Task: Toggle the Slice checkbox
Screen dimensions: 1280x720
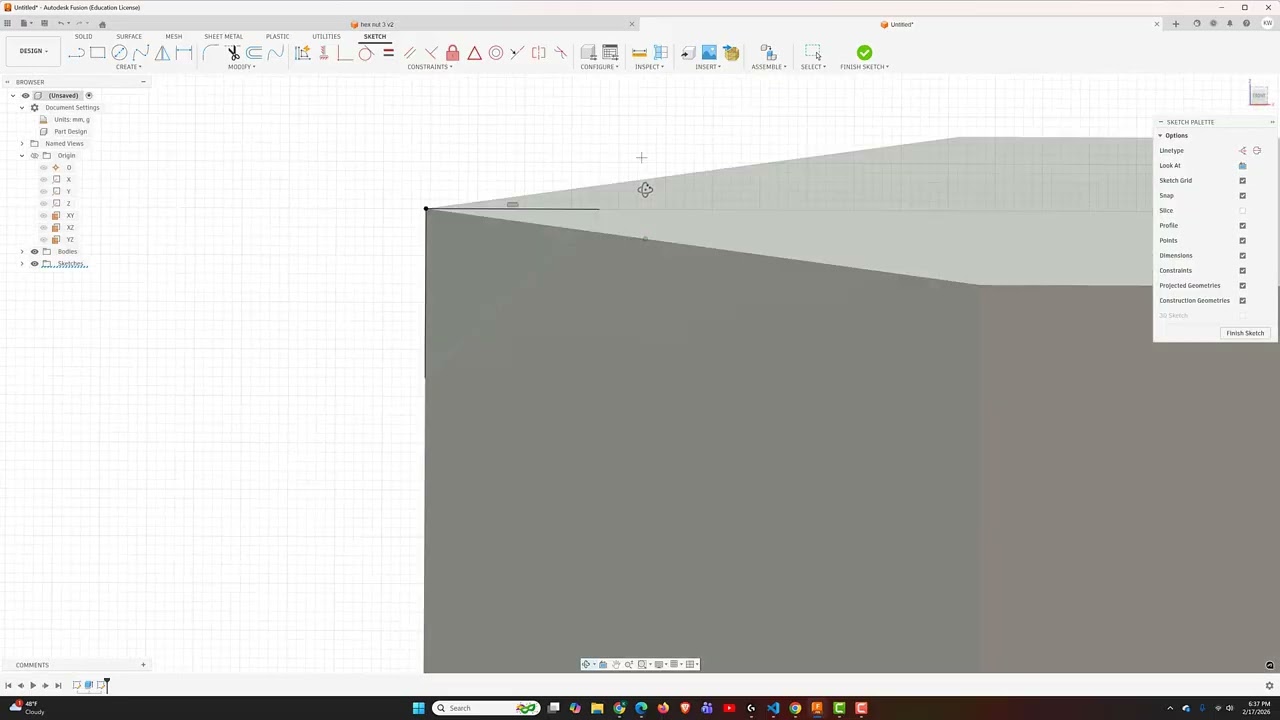Action: click(x=1243, y=211)
